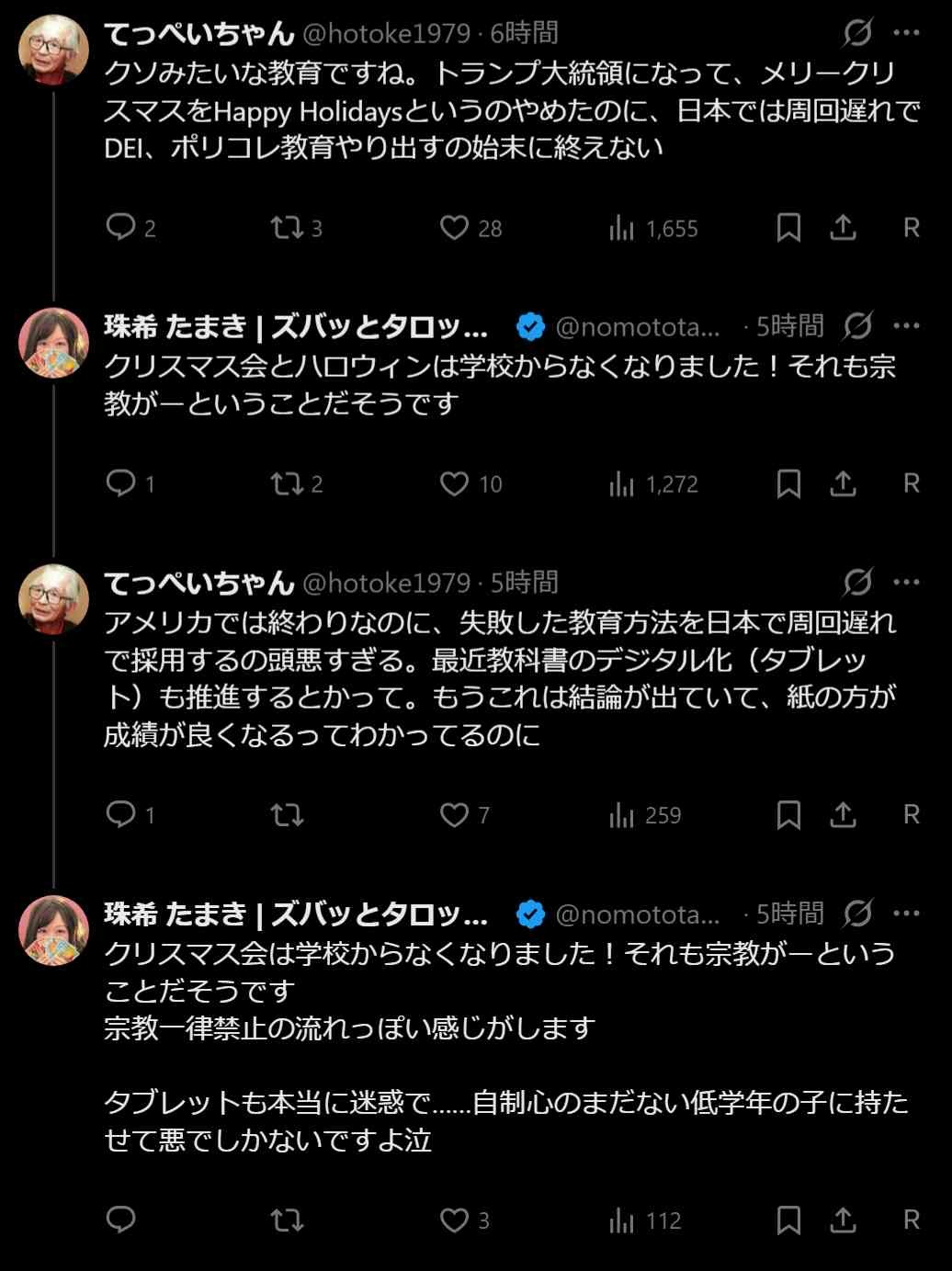Retweet the first tweet with 3 reposts
Image resolution: width=952 pixels, height=1271 pixels.
[x=286, y=227]
